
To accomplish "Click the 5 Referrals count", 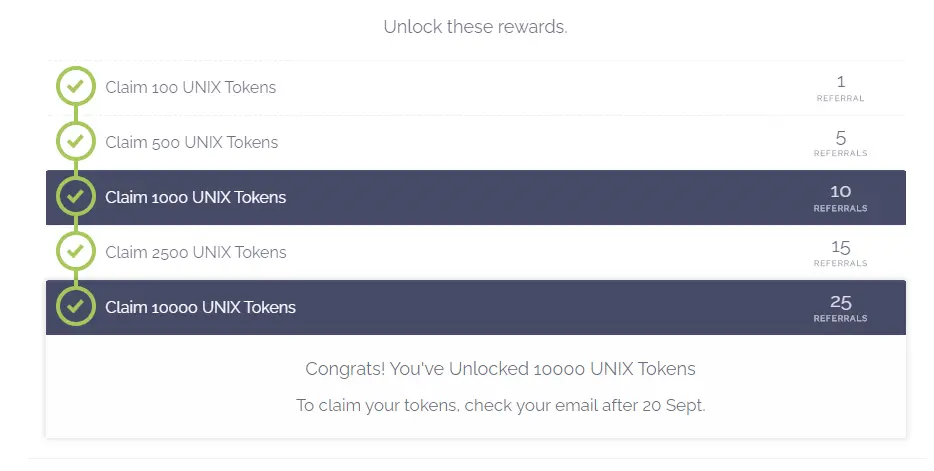I will (x=840, y=144).
